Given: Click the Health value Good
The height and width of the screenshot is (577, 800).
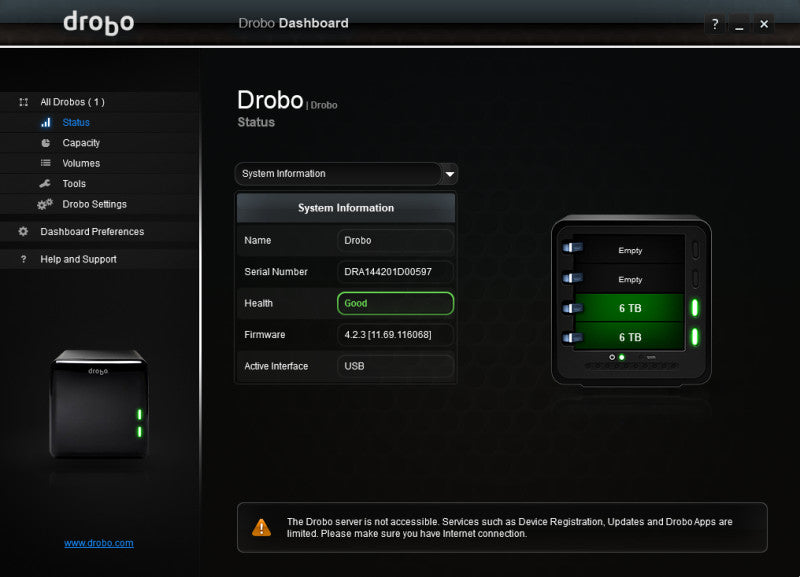Looking at the screenshot, I should tap(395, 303).
